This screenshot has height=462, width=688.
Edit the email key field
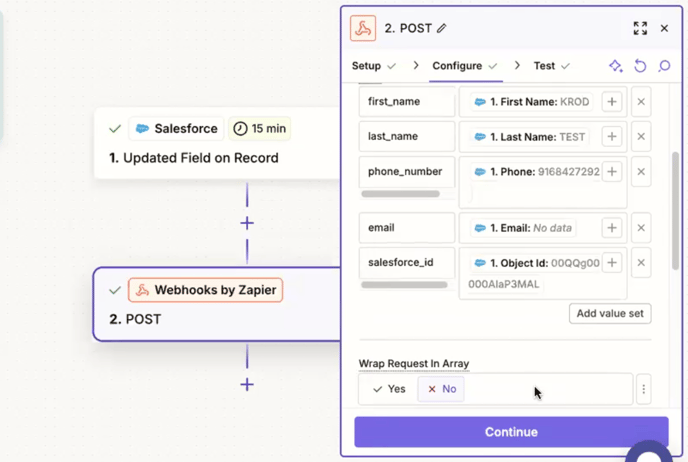pyautogui.click(x=407, y=228)
